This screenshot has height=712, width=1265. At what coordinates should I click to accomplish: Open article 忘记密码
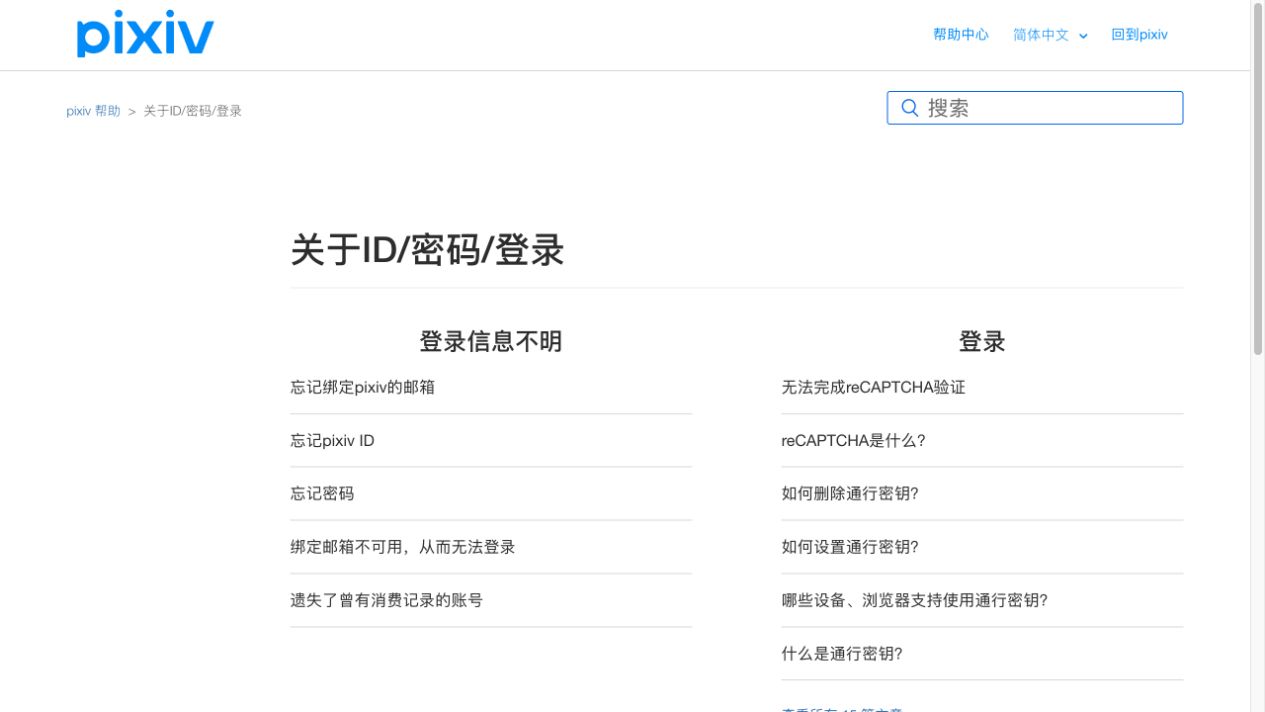coord(322,493)
